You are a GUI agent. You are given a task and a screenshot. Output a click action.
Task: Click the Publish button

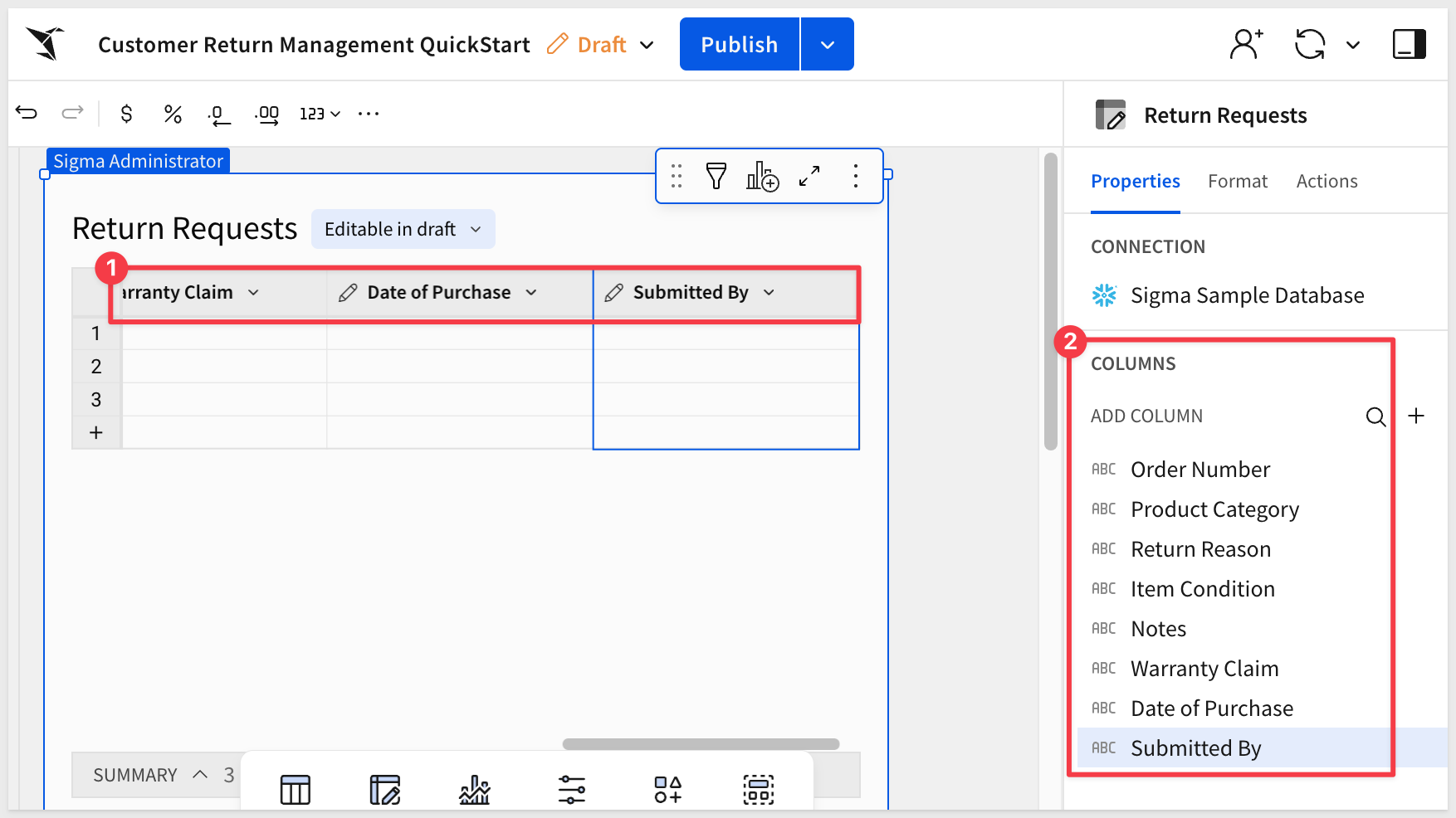pos(739,45)
